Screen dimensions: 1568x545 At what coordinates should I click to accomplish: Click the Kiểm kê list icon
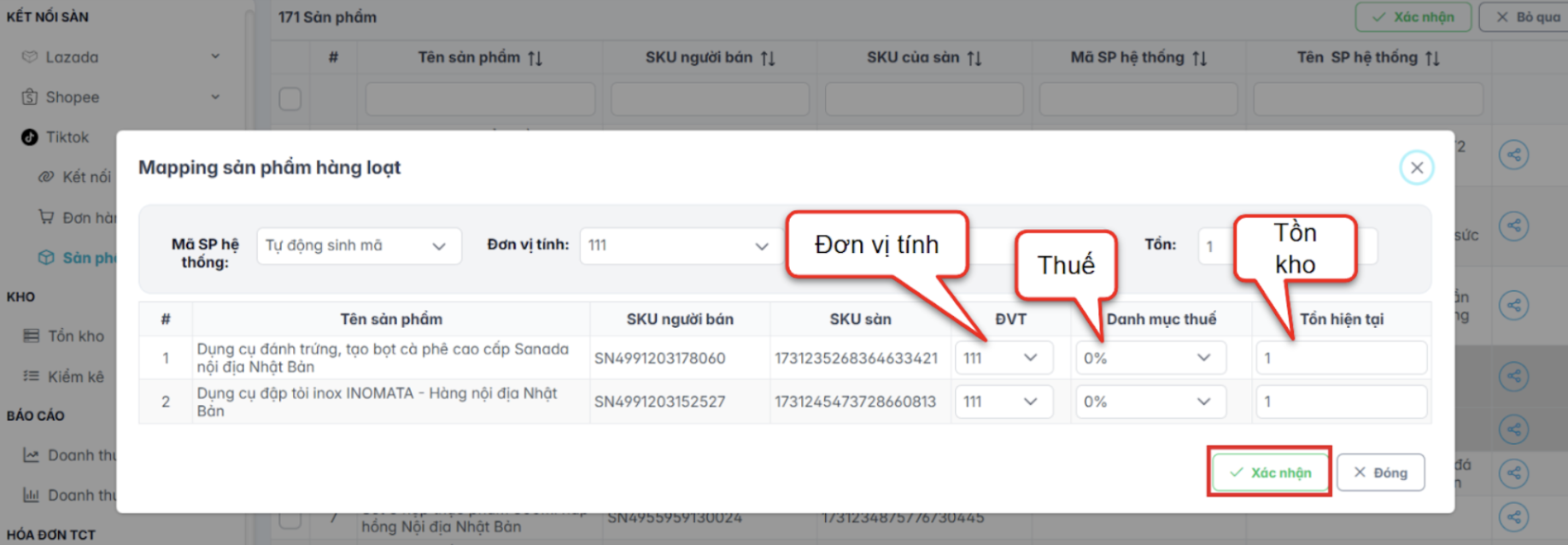point(32,376)
